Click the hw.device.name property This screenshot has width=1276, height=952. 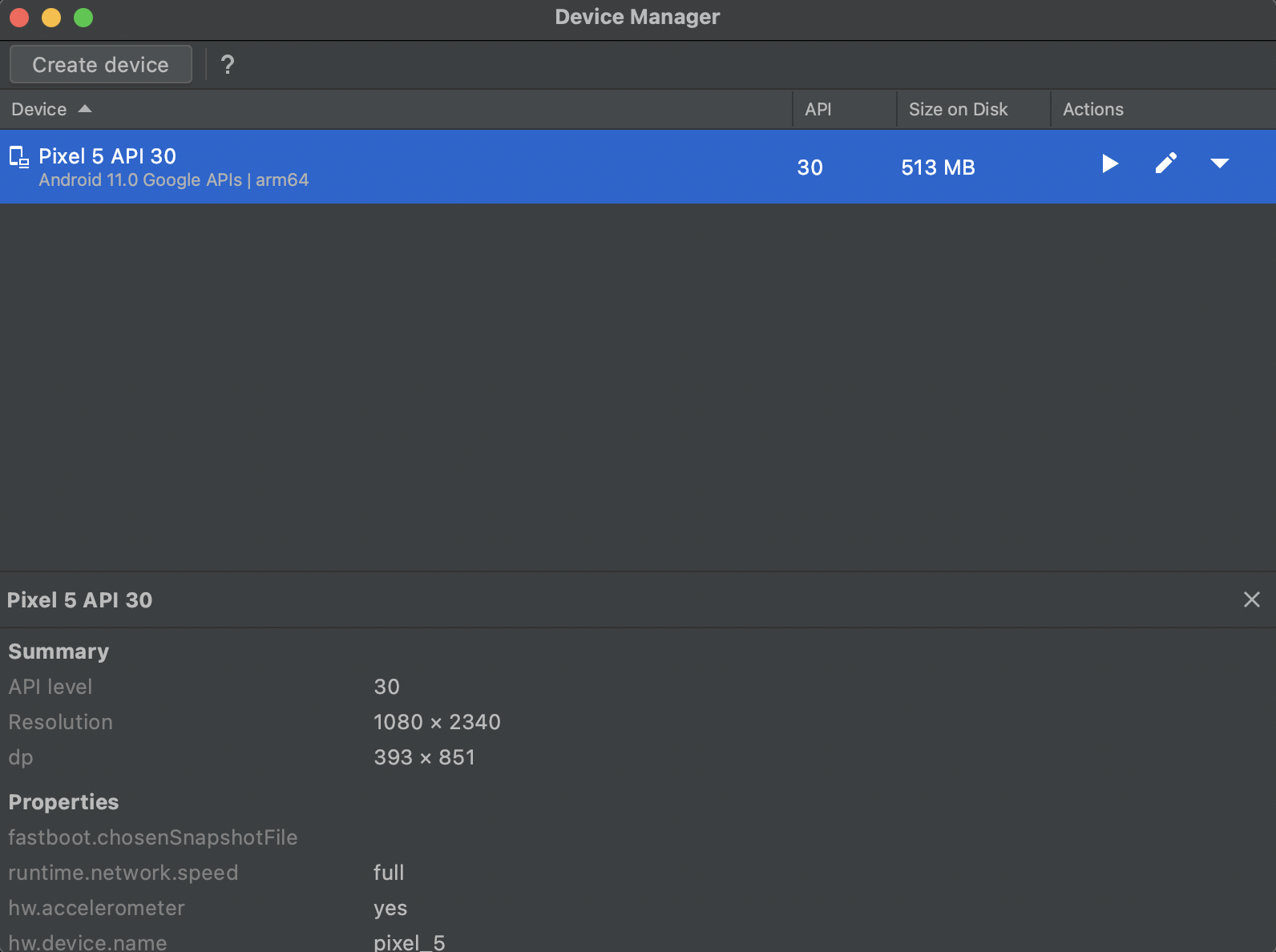point(87,942)
